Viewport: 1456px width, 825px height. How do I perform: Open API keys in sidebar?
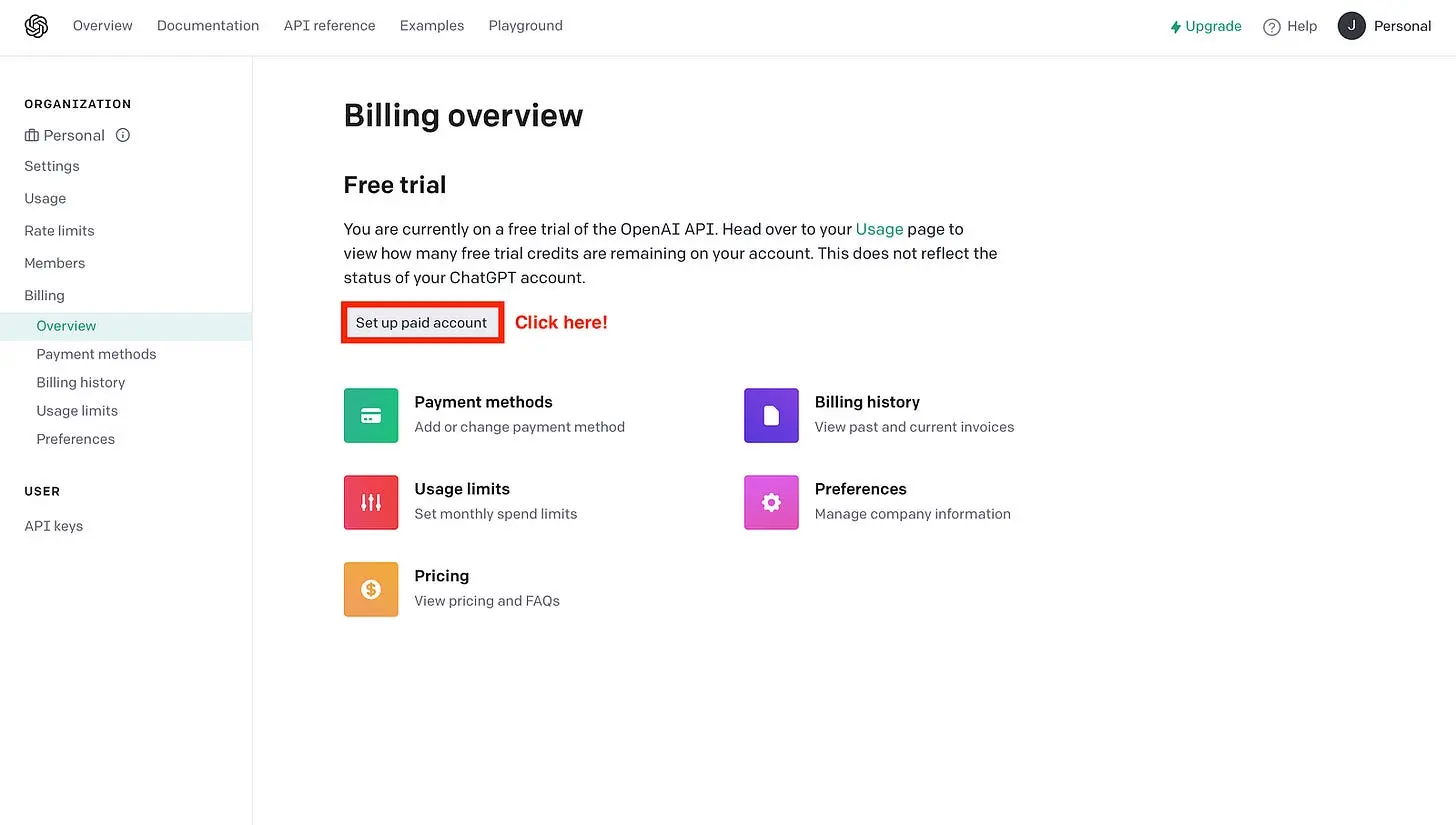click(54, 526)
